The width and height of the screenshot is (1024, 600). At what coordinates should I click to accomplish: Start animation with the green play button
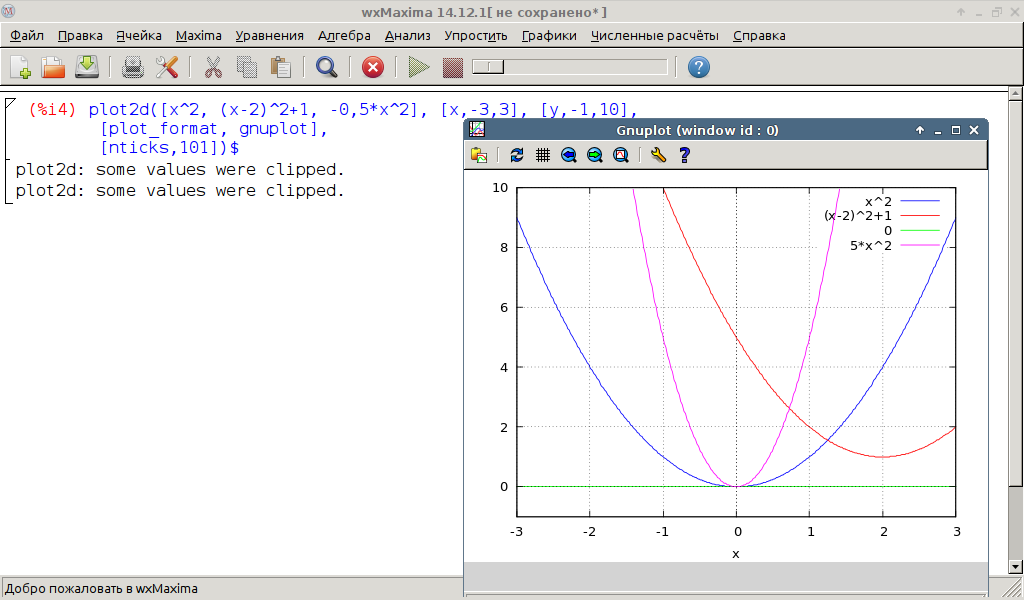419,67
